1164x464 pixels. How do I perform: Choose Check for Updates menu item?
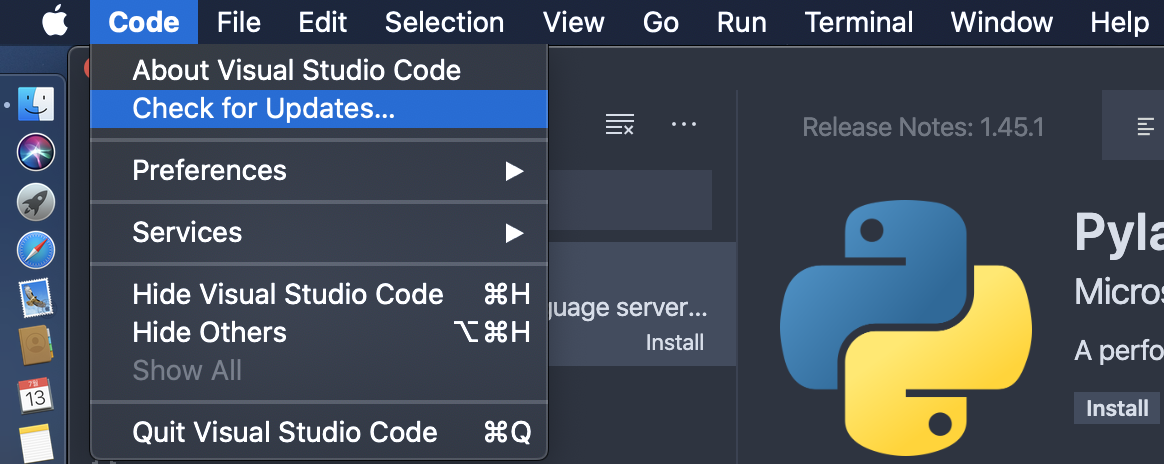click(x=318, y=109)
